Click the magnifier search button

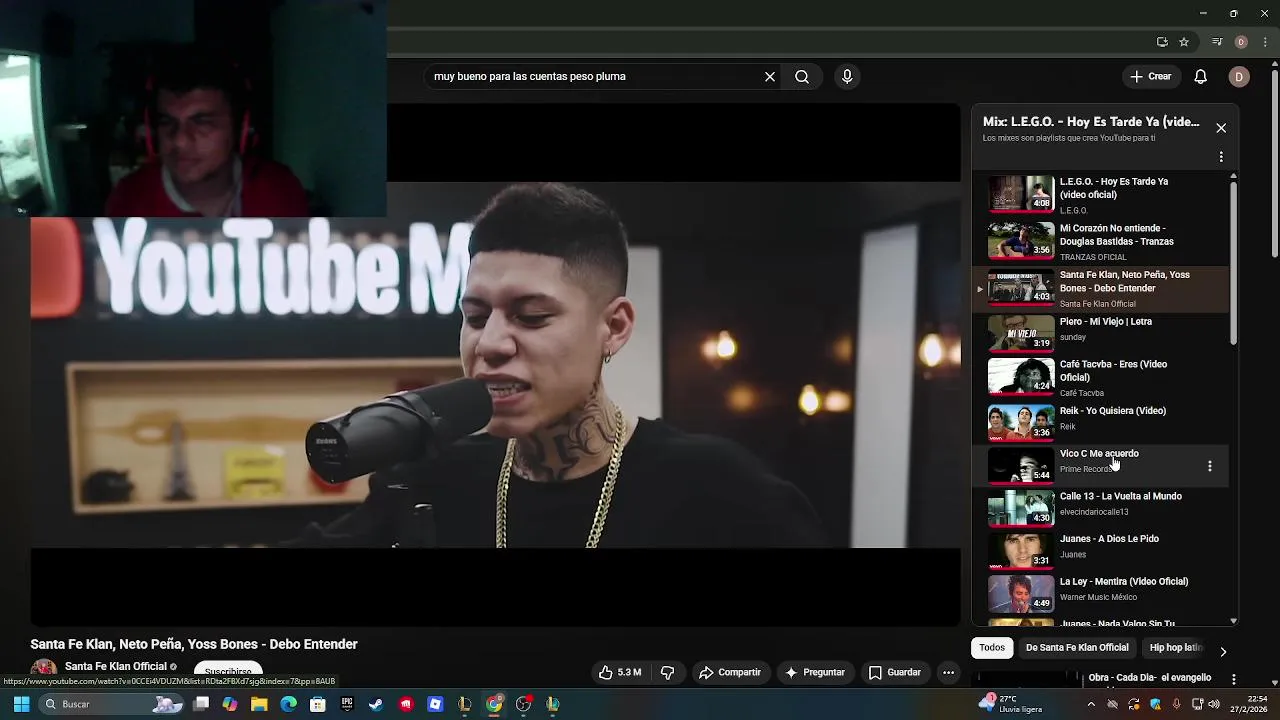[x=802, y=77]
